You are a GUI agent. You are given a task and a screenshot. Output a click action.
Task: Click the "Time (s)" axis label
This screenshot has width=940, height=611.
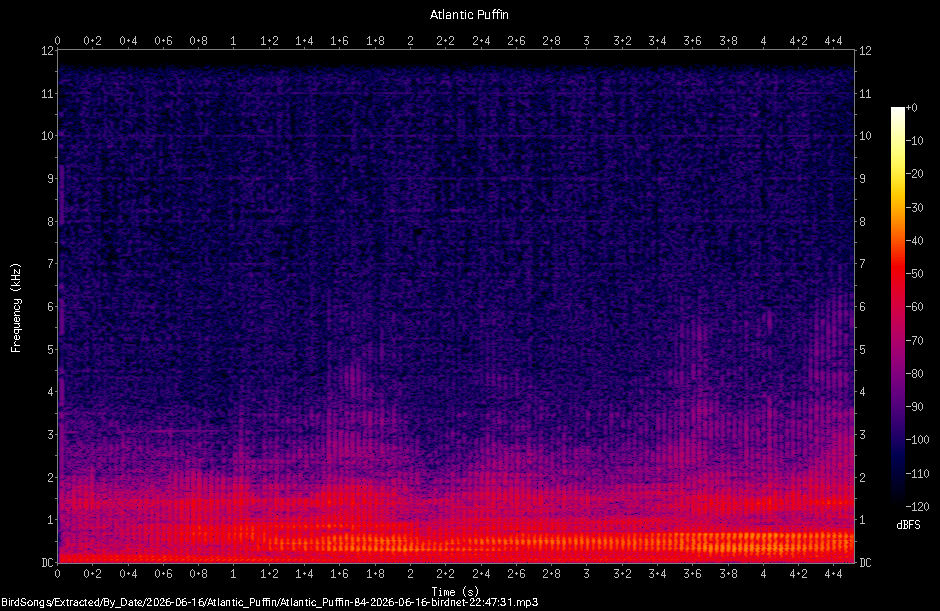455,592
